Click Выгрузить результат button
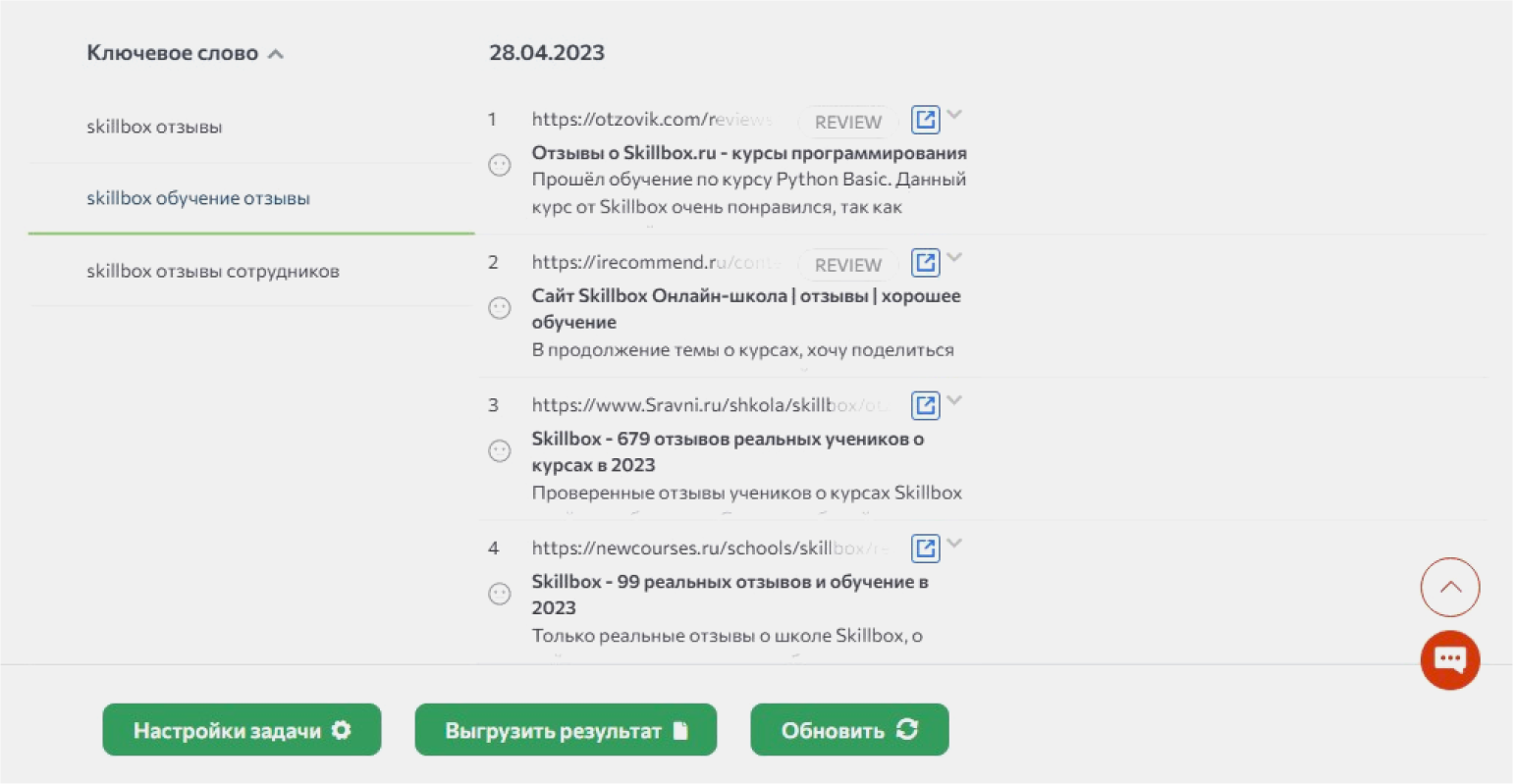Screen dimensions: 1513x784 [x=566, y=730]
